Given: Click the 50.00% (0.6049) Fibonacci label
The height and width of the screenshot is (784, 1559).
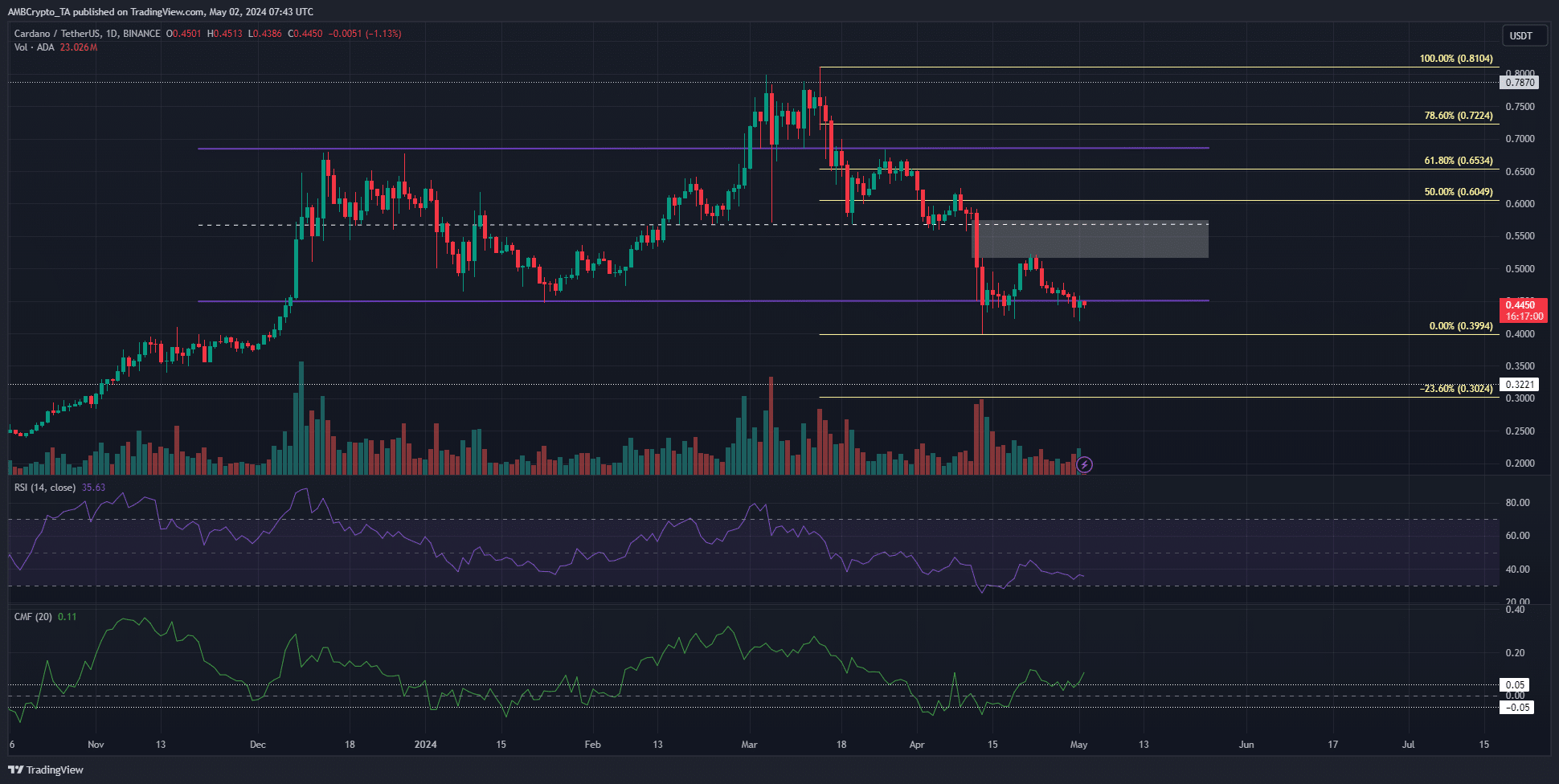Looking at the screenshot, I should tap(1459, 192).
